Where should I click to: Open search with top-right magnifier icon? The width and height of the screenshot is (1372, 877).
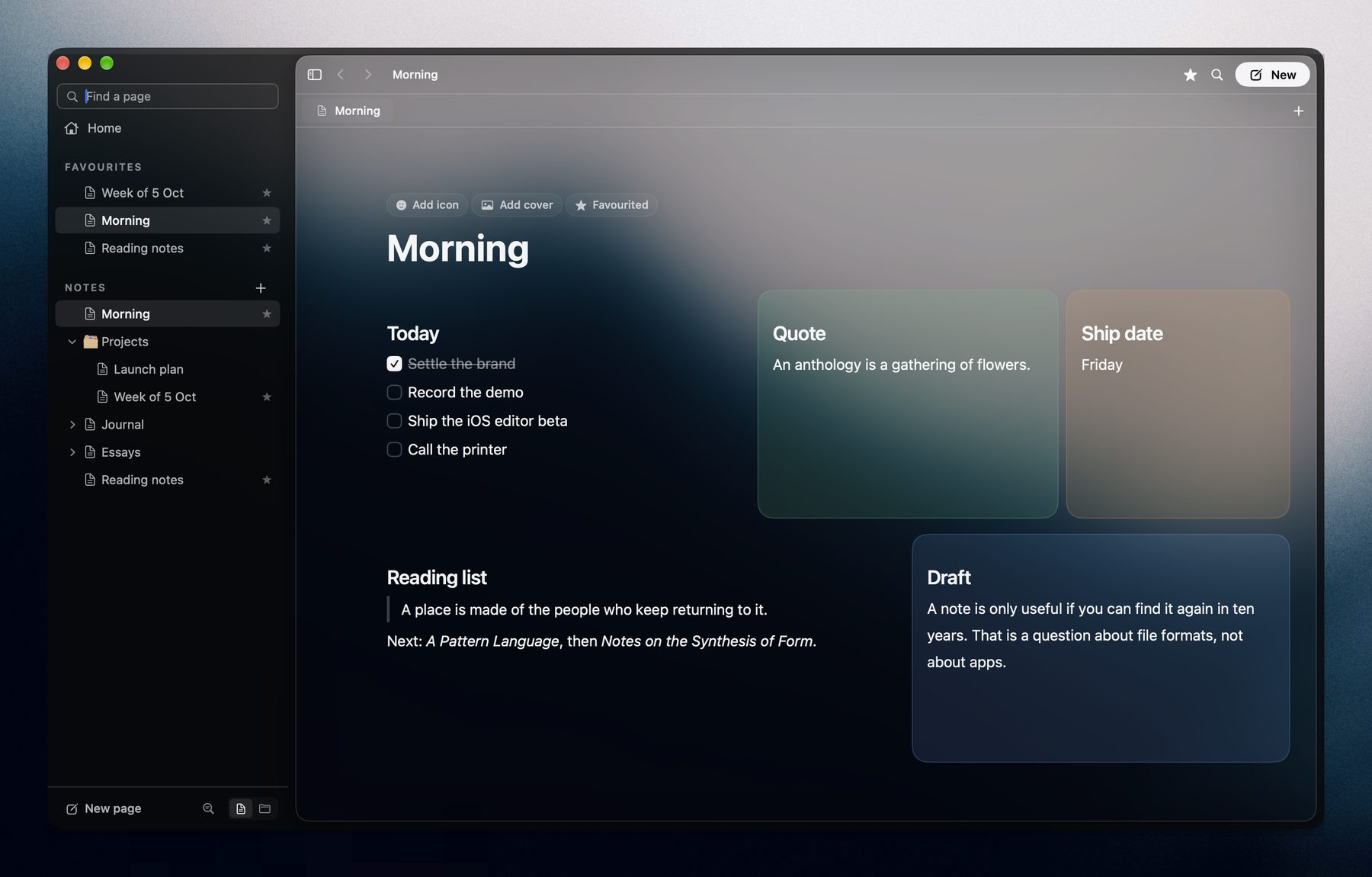pyautogui.click(x=1217, y=75)
